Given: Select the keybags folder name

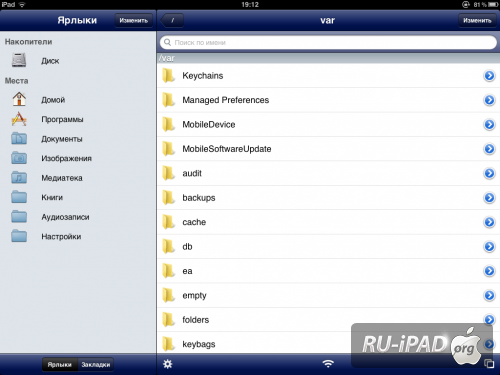Looking at the screenshot, I should click(x=199, y=344).
